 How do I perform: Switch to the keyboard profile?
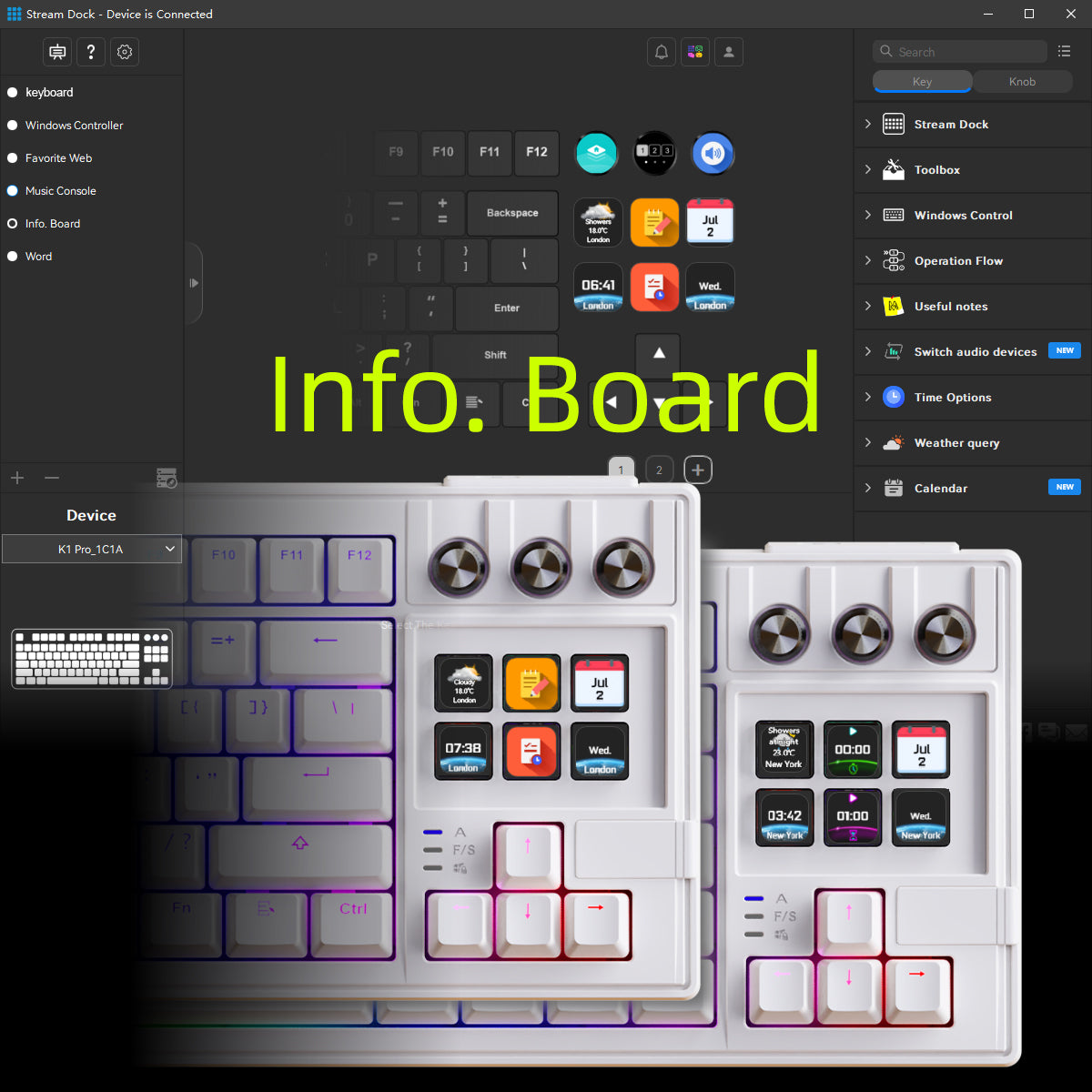pos(50,92)
